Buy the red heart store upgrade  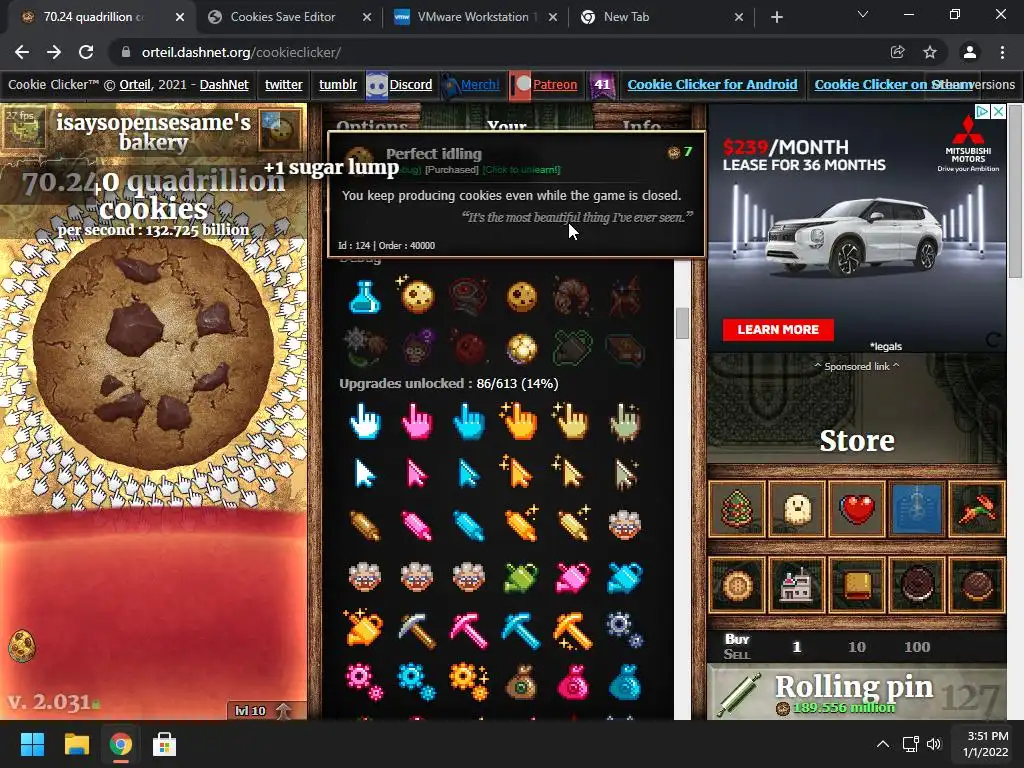(x=857, y=509)
